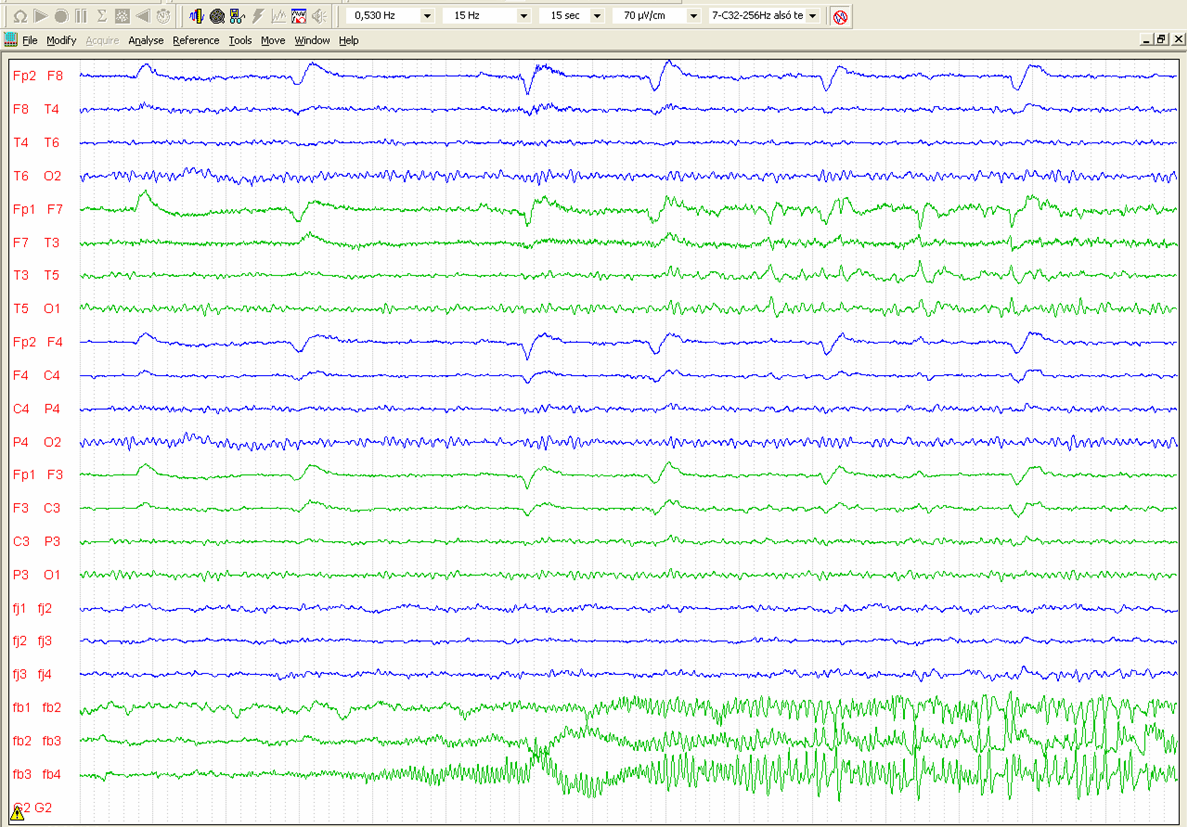
Task: Click the yellow warning triangle icon
Action: 17,813
